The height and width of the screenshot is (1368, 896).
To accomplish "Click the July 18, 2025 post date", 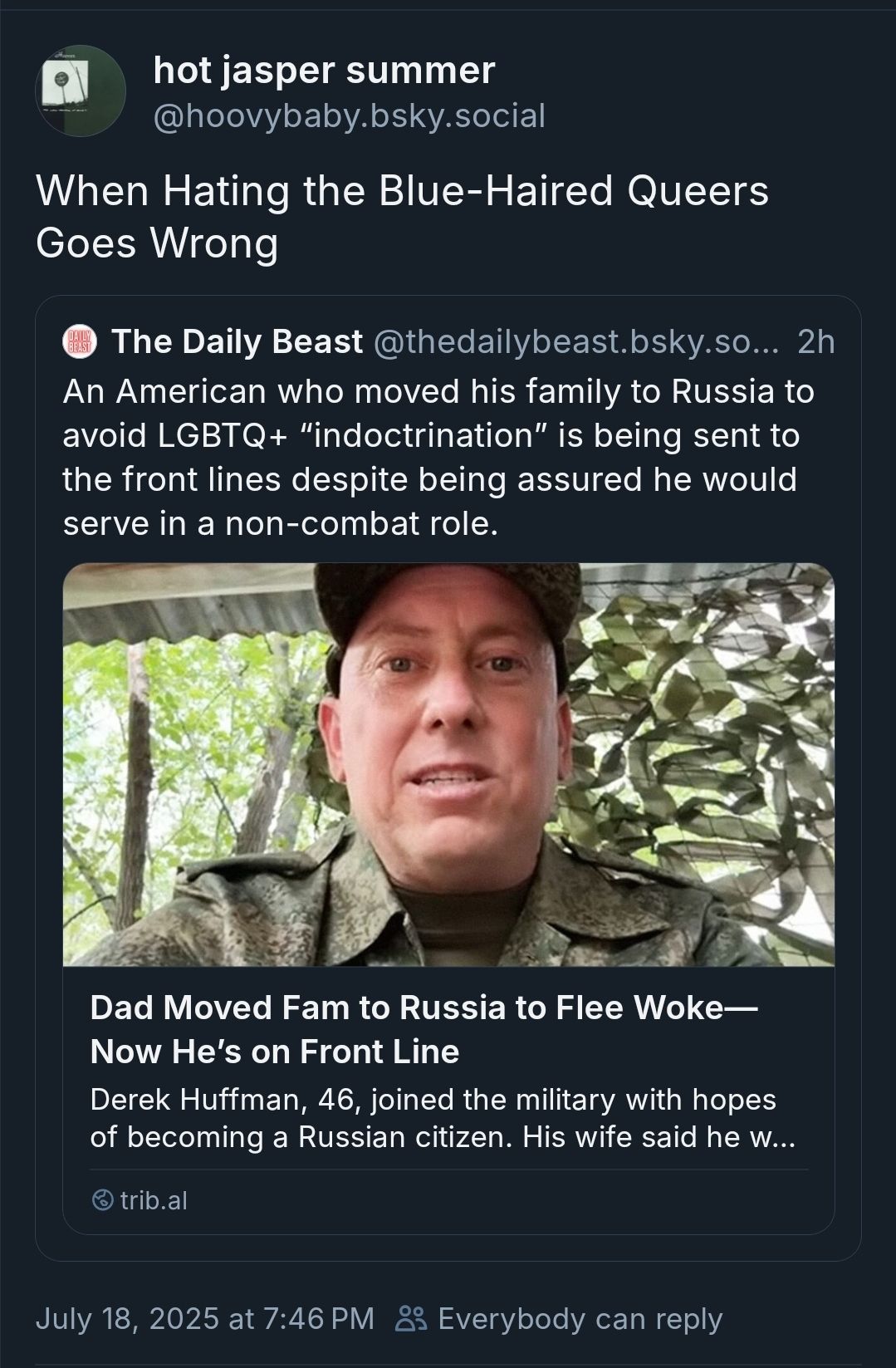I will point(204,1318).
